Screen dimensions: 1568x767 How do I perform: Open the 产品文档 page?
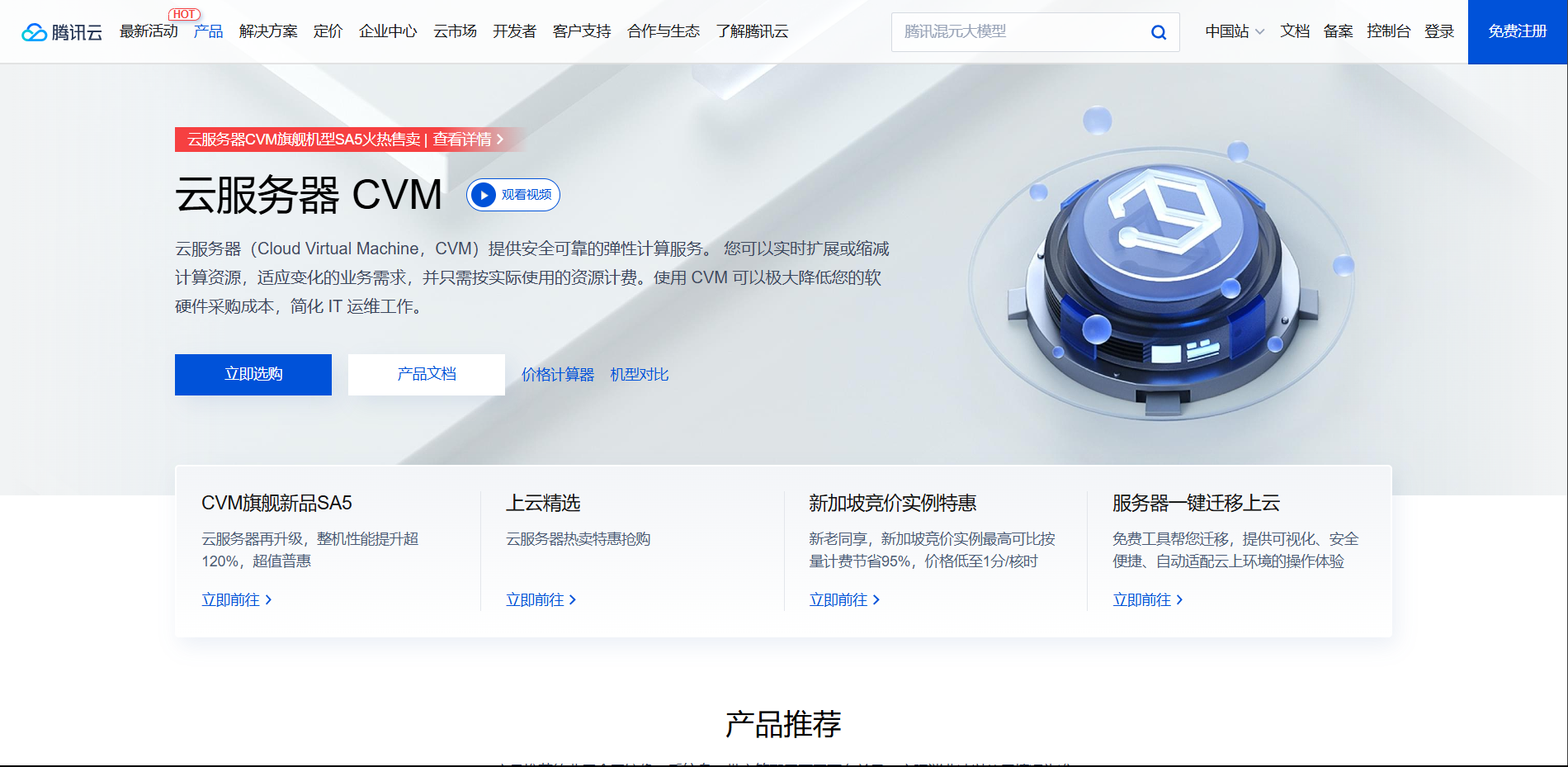[426, 374]
